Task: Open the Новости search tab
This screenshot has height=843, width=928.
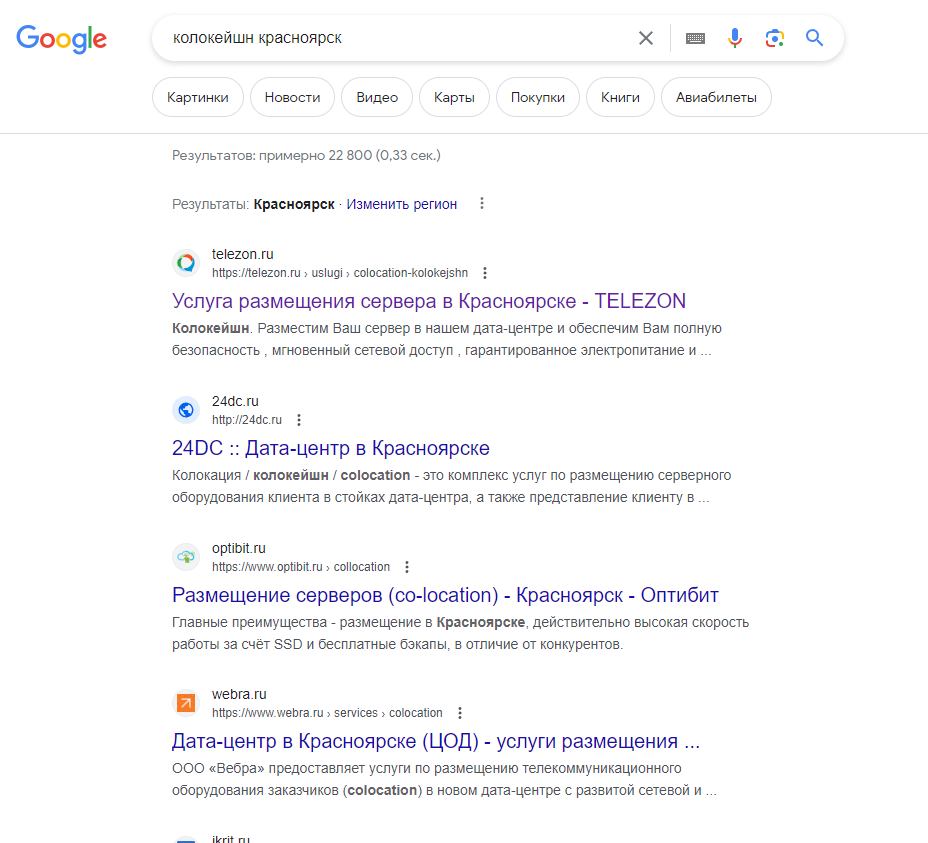Action: [291, 97]
